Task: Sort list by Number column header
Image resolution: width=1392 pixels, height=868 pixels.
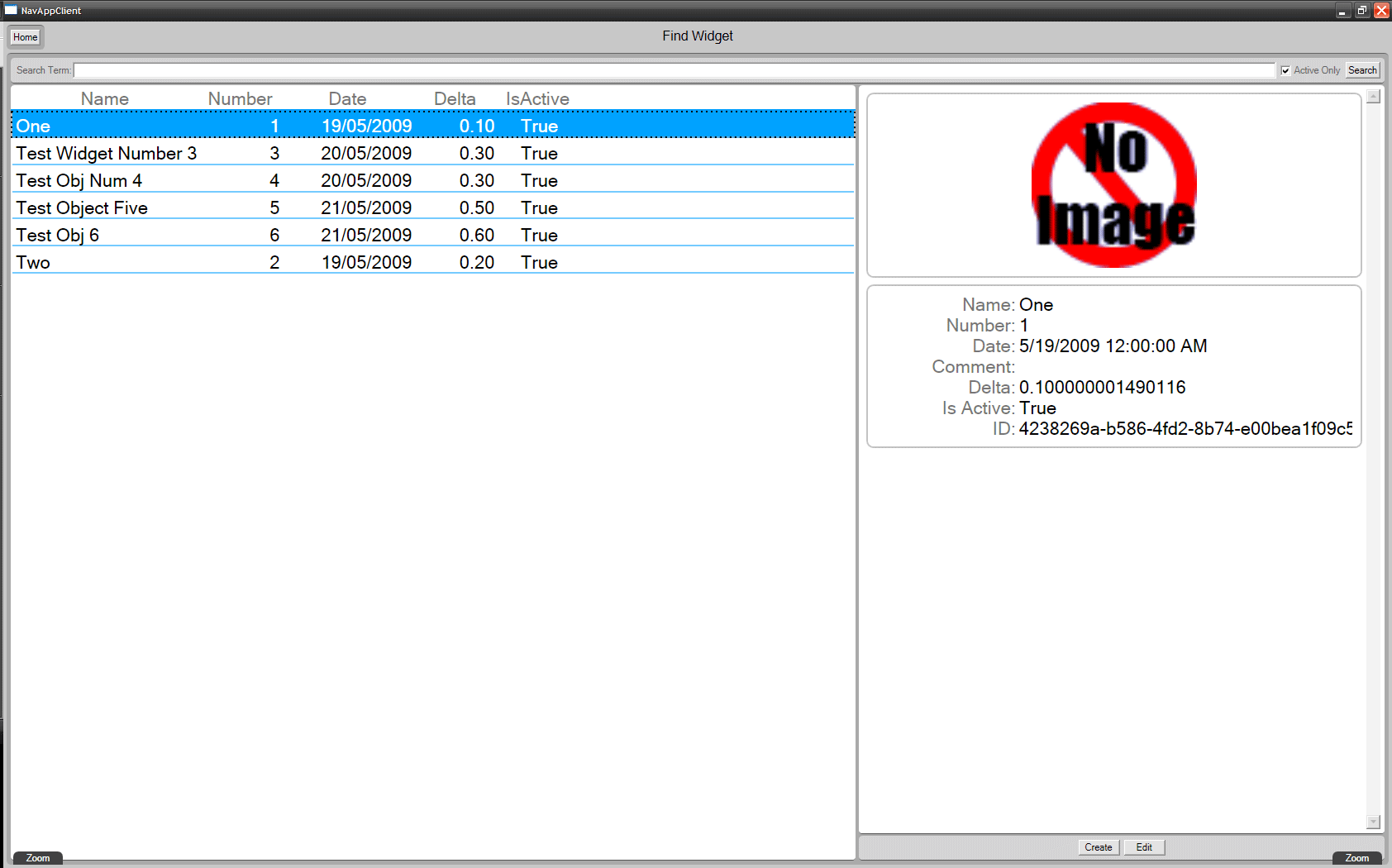Action: pyautogui.click(x=240, y=99)
